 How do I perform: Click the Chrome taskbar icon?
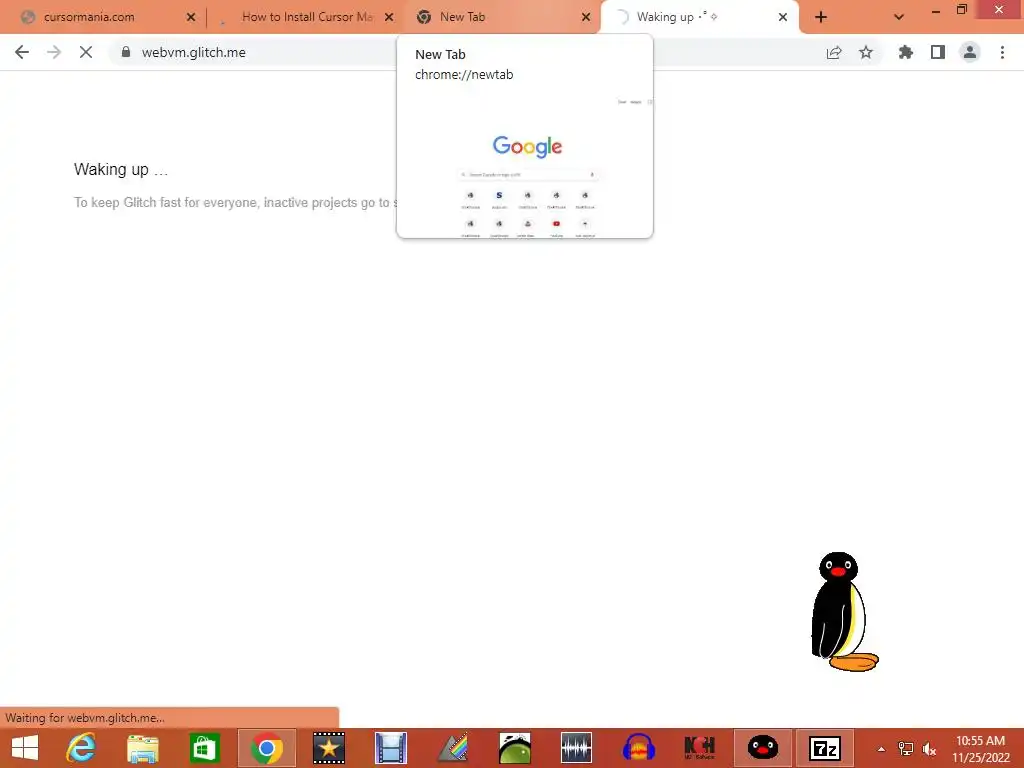[266, 748]
